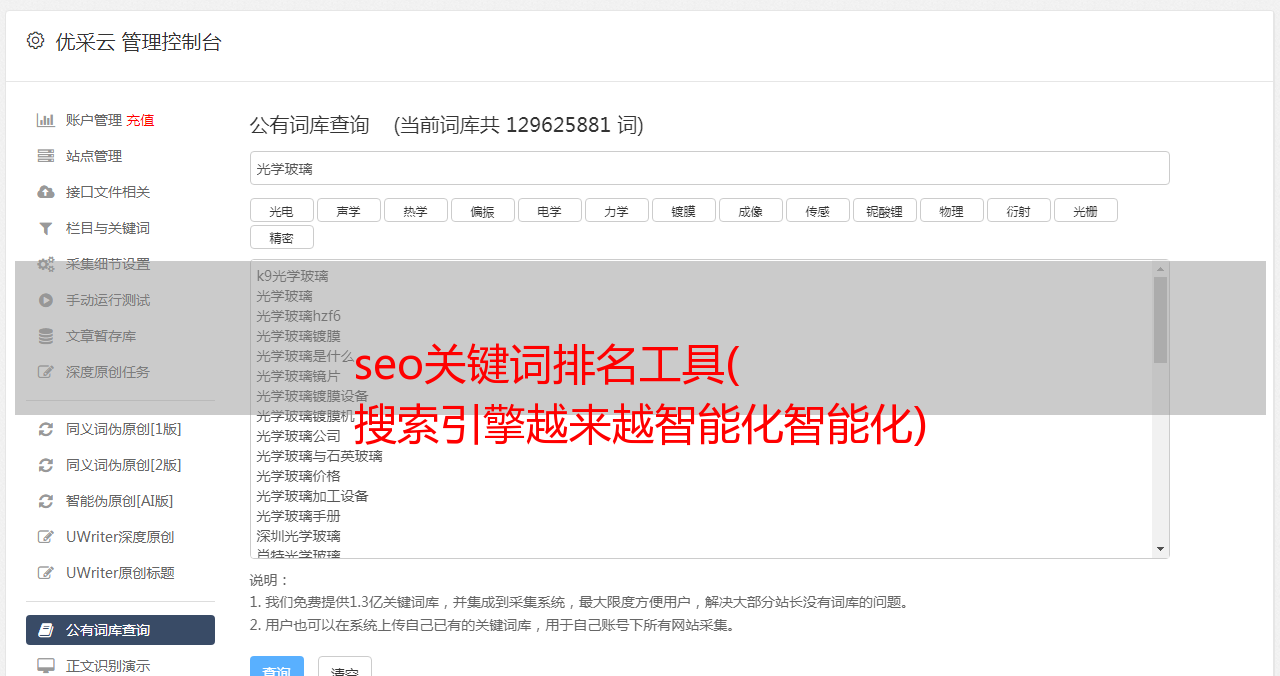1280x676 pixels.
Task: Click 光学玻璃加工设备 in the results list
Action: tap(312, 496)
